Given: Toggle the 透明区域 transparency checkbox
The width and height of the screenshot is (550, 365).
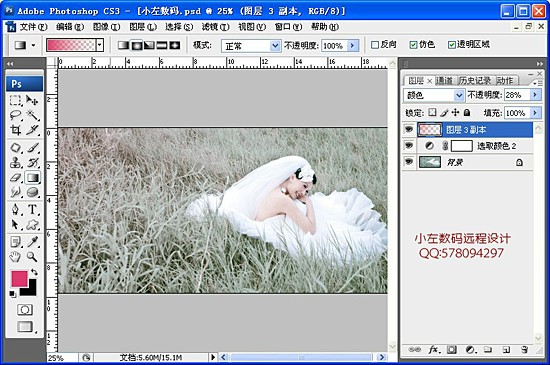Looking at the screenshot, I should (x=452, y=45).
